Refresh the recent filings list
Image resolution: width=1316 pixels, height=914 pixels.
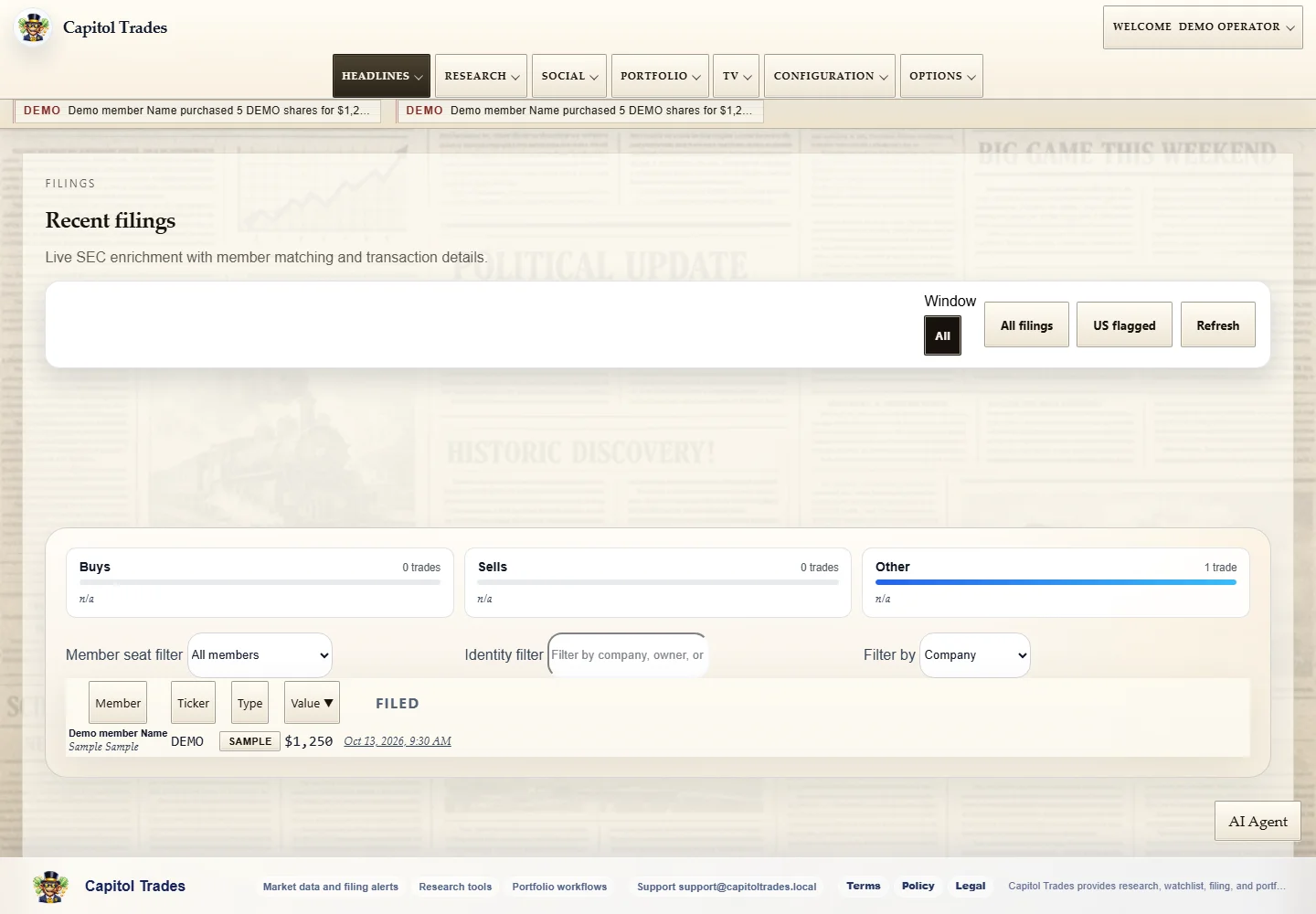pos(1218,324)
